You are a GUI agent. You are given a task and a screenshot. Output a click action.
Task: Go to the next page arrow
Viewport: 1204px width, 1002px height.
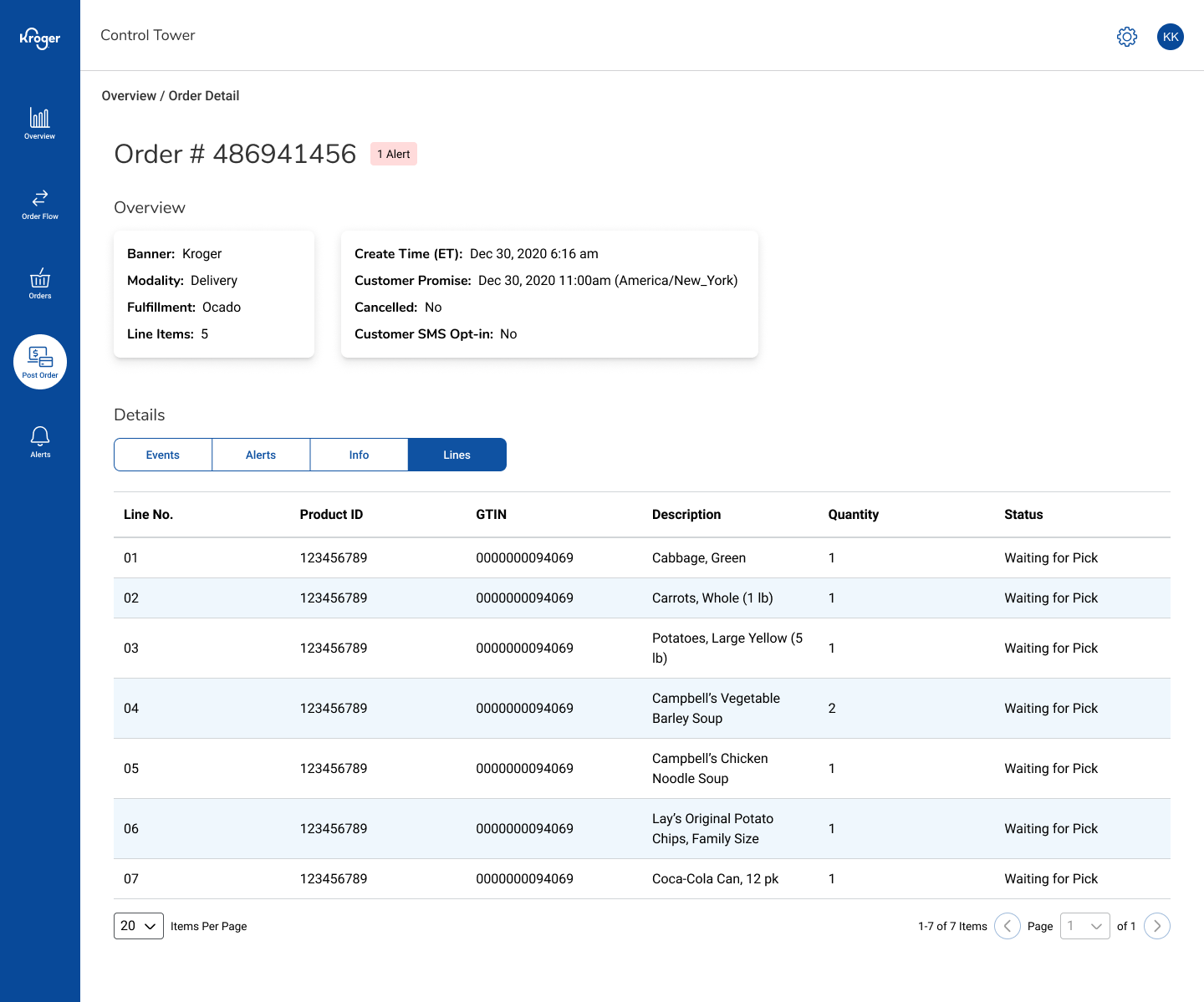[1157, 926]
